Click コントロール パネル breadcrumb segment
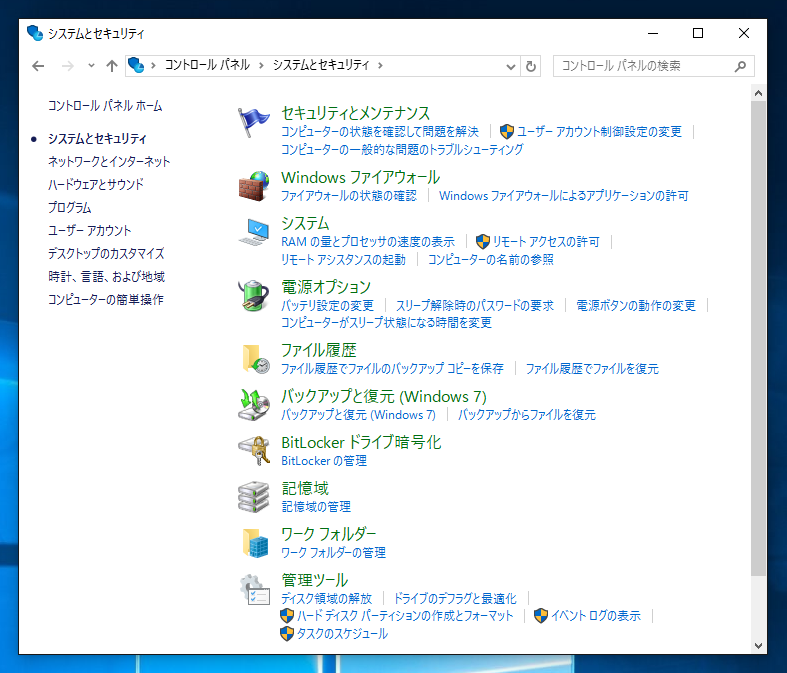 pyautogui.click(x=207, y=65)
